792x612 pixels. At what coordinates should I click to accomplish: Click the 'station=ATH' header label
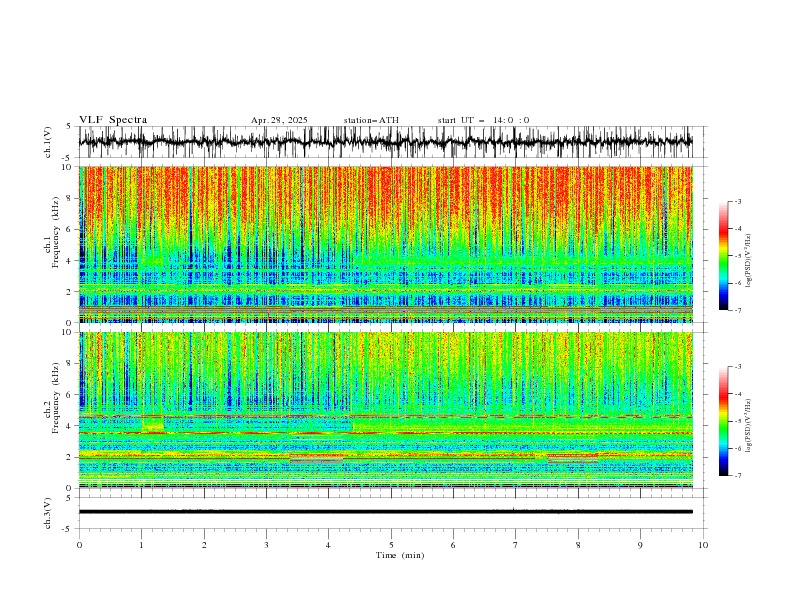pyautogui.click(x=371, y=120)
